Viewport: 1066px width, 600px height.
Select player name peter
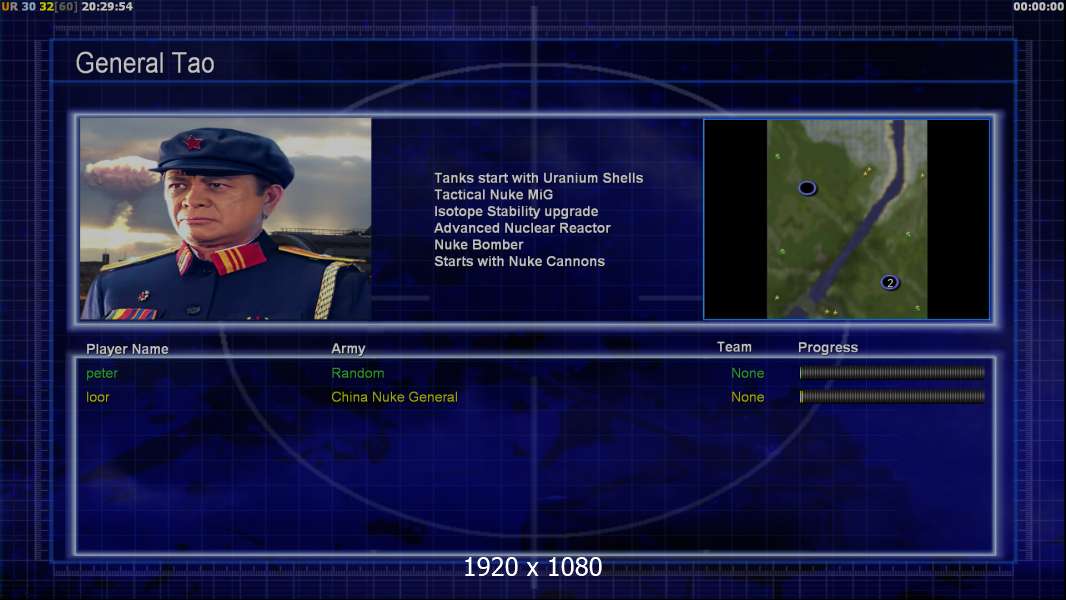102,373
